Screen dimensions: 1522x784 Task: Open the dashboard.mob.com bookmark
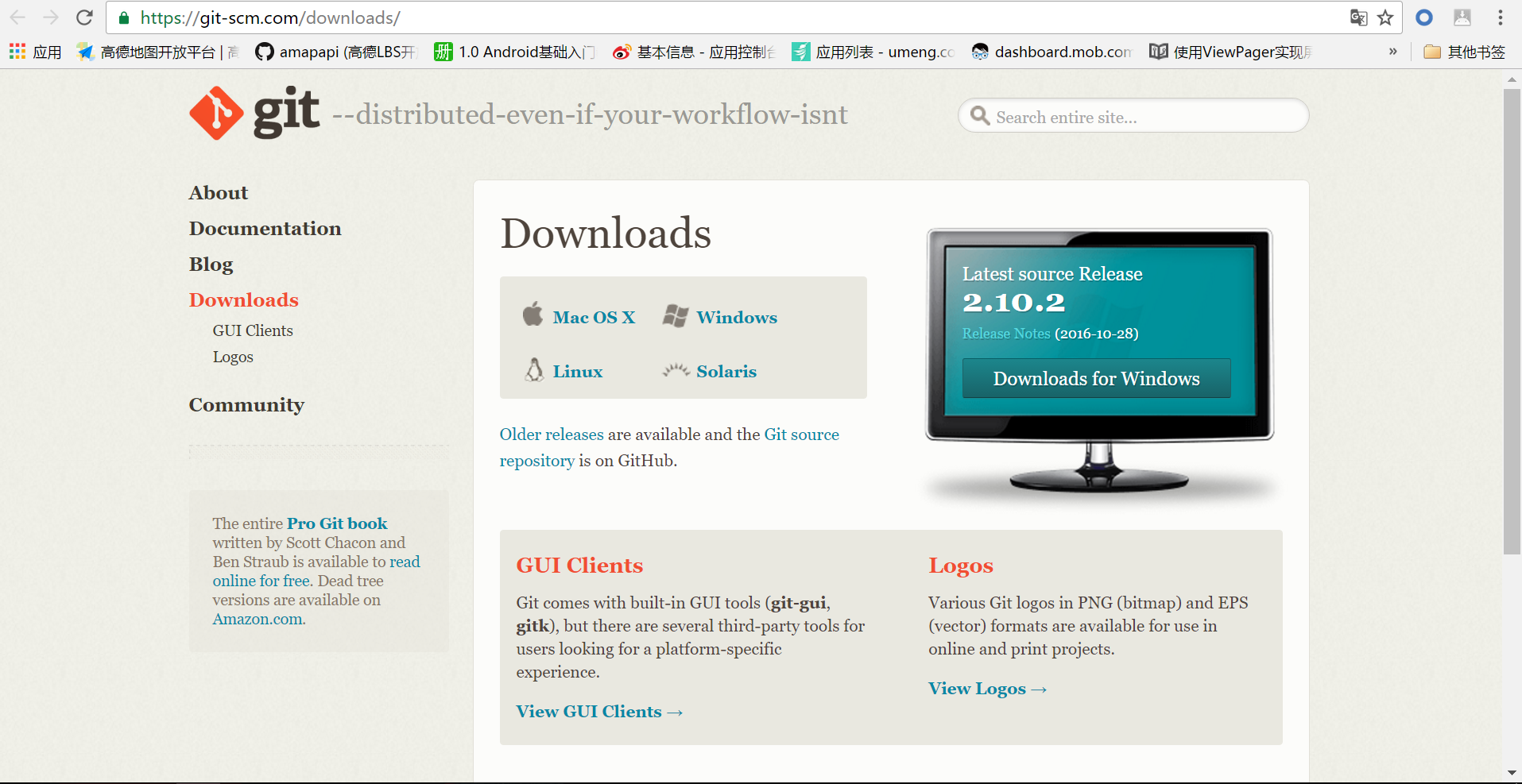point(1051,52)
